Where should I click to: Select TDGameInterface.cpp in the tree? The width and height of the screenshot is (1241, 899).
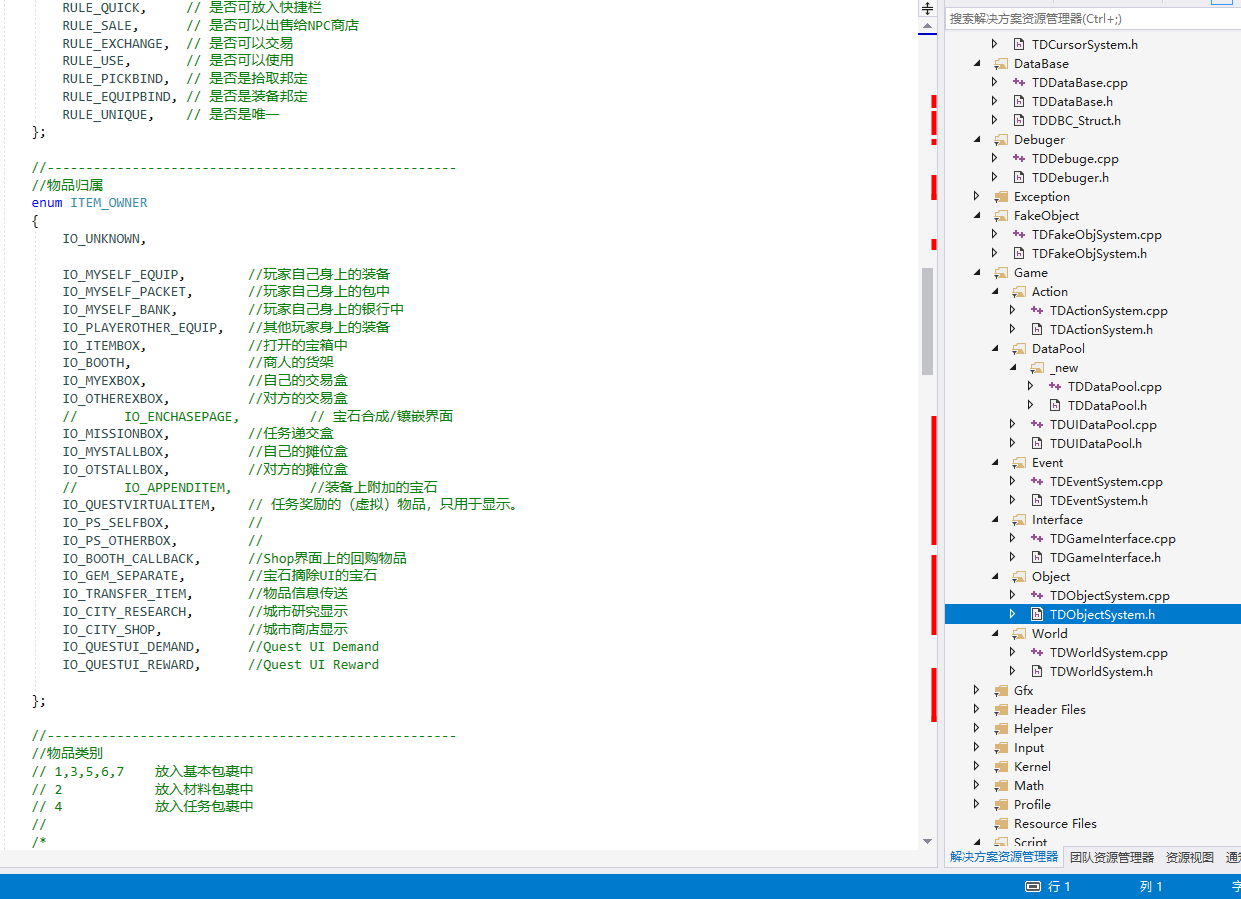pyautogui.click(x=1112, y=539)
